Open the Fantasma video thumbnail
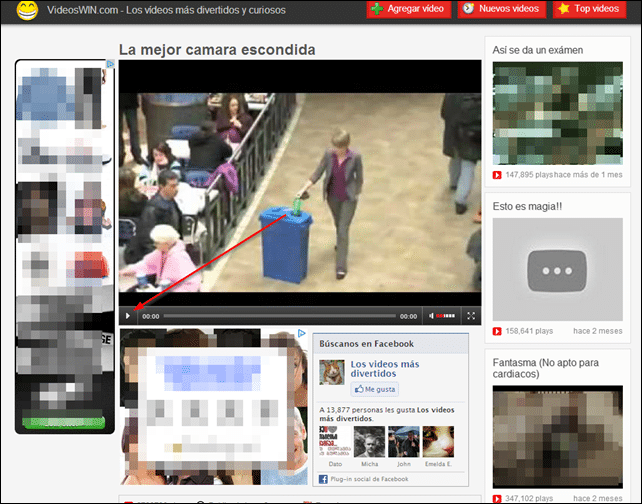This screenshot has height=504, width=642. coord(558,437)
